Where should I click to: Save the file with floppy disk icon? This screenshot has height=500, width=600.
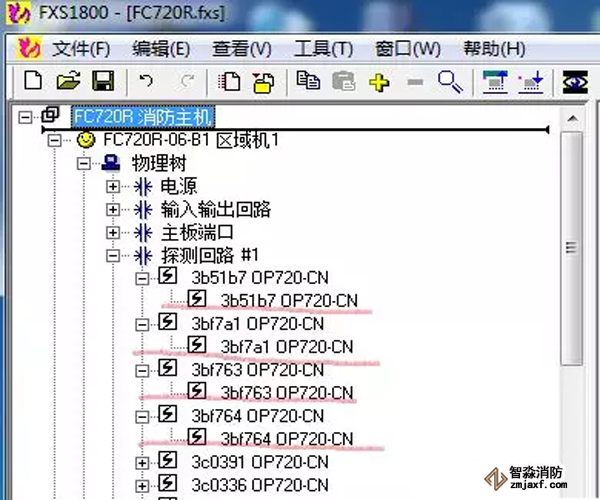[x=102, y=82]
